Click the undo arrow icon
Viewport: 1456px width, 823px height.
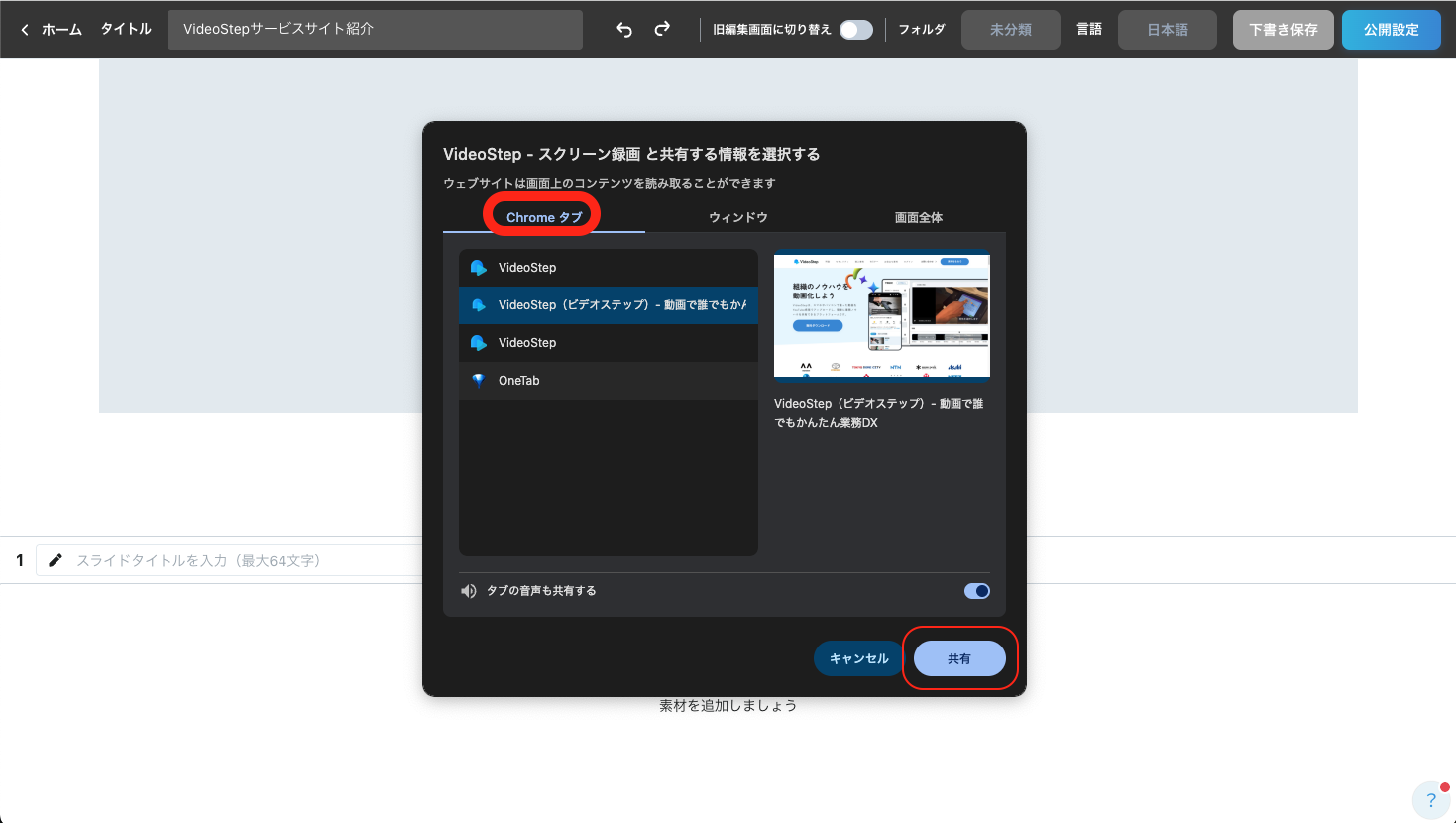click(x=624, y=30)
